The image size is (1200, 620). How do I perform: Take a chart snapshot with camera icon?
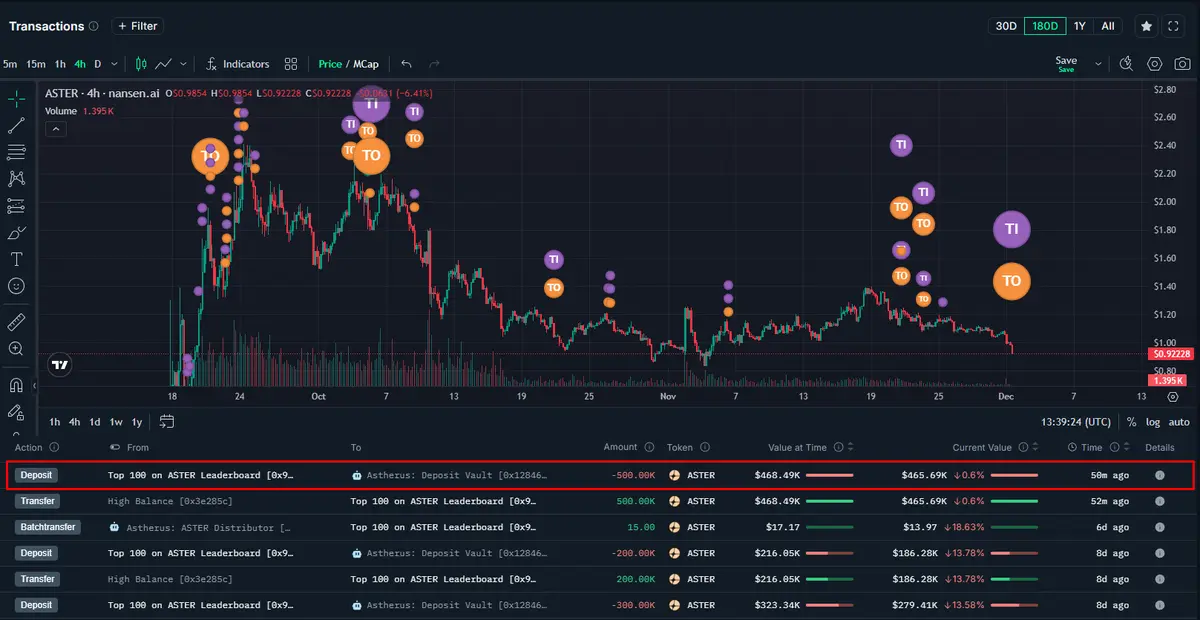click(x=1183, y=64)
